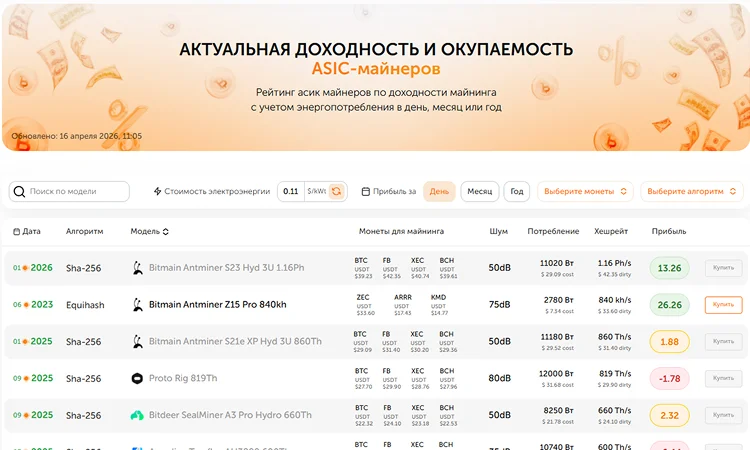The width and height of the screenshot is (750, 450).
Task: Click Купить for Antminer S21e XP Hyd
Action: point(723,341)
